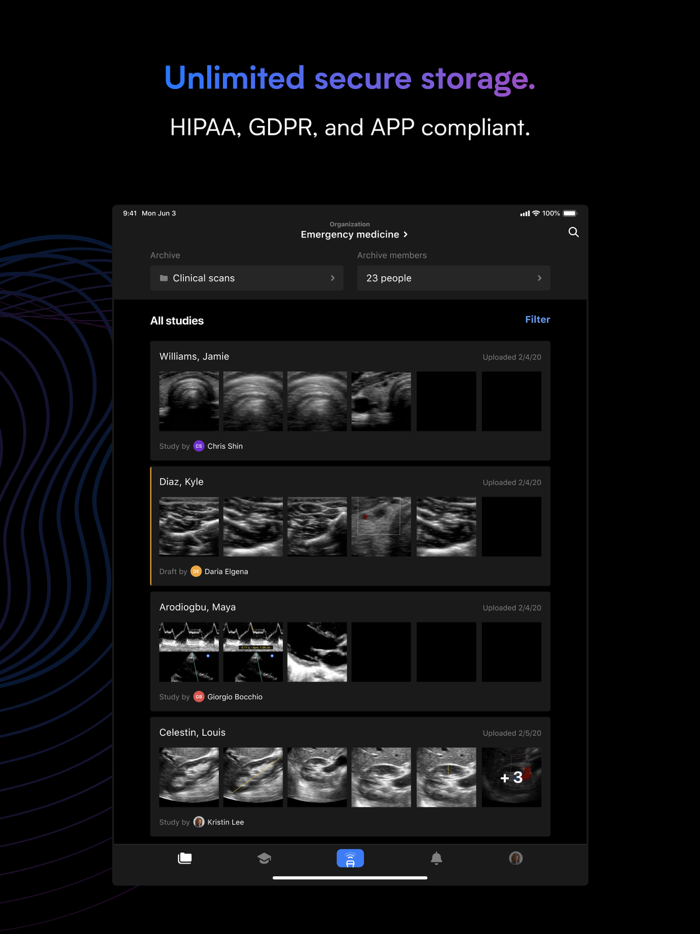Open second thumbnail with yellow line in Celestin study
The width and height of the screenshot is (700, 934).
(x=253, y=777)
